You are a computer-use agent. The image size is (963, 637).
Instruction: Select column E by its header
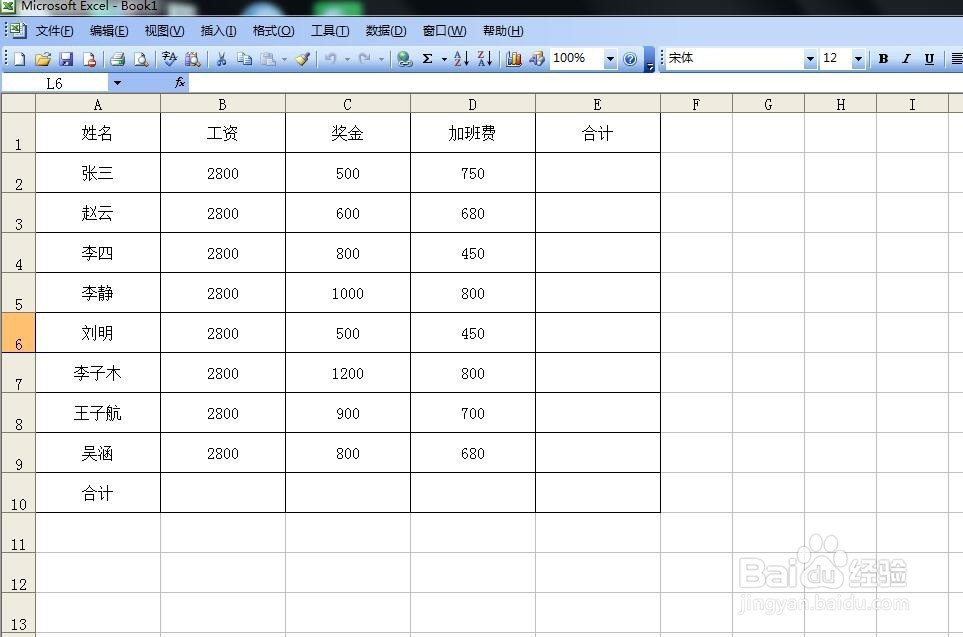coord(598,104)
